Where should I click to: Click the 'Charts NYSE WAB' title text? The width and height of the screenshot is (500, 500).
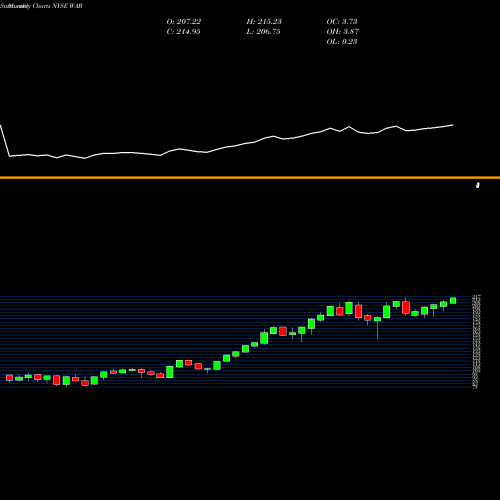[57, 6]
